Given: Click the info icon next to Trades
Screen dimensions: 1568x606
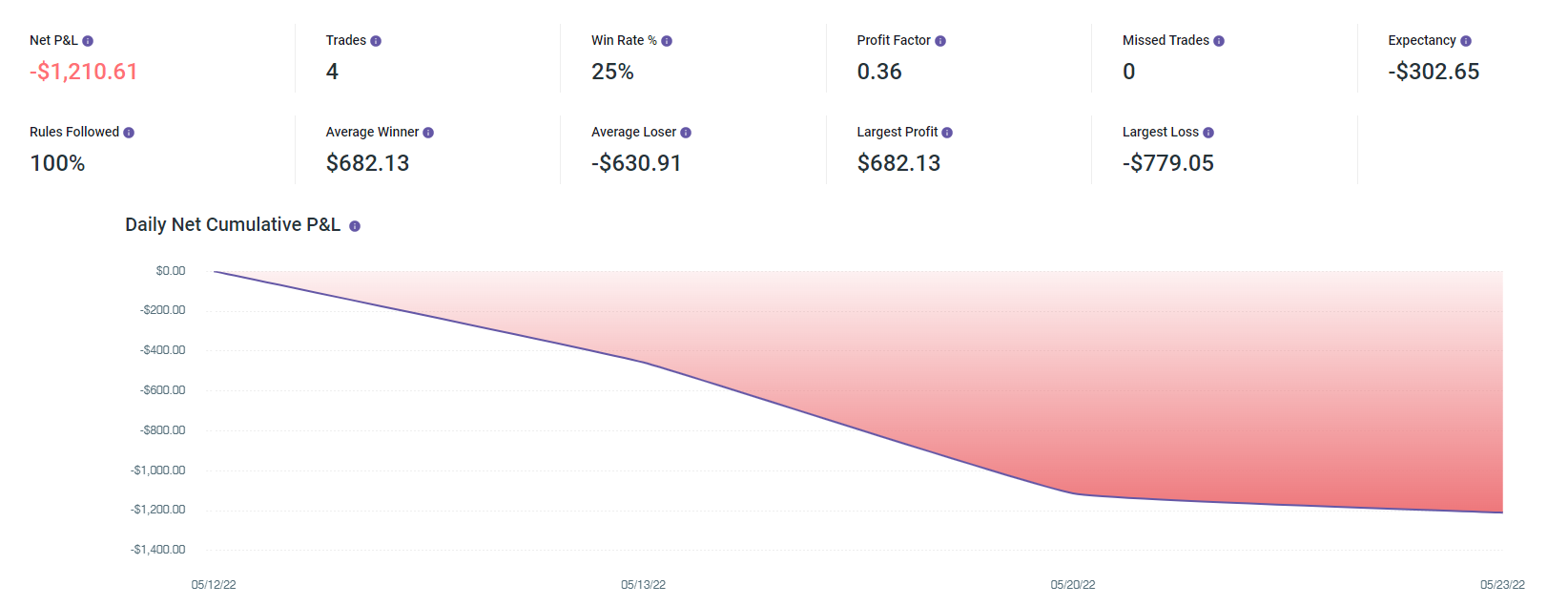Looking at the screenshot, I should click(x=376, y=41).
